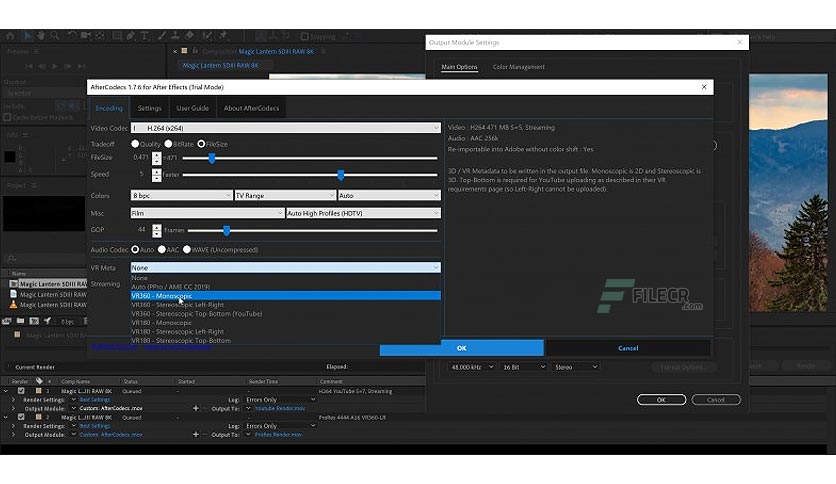Select WAVE (Uncompressed) audio codec
836x484 pixels.
[x=187, y=249]
